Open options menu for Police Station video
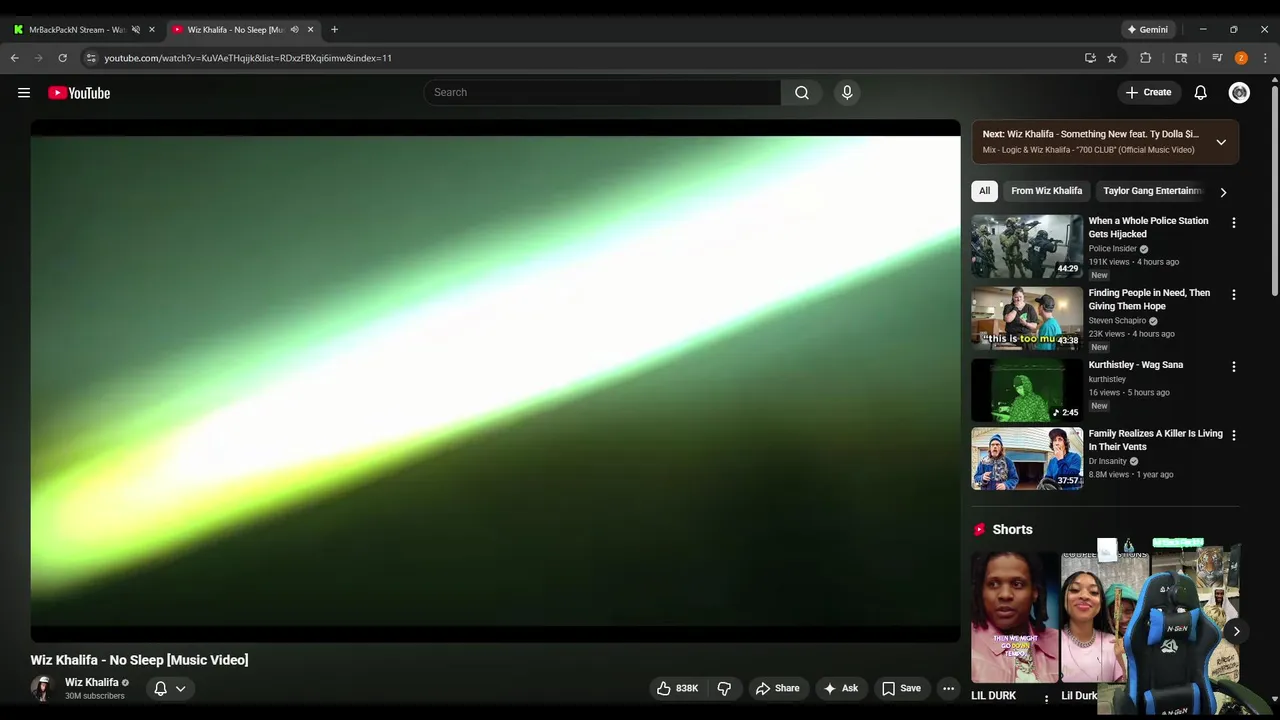 click(1233, 223)
